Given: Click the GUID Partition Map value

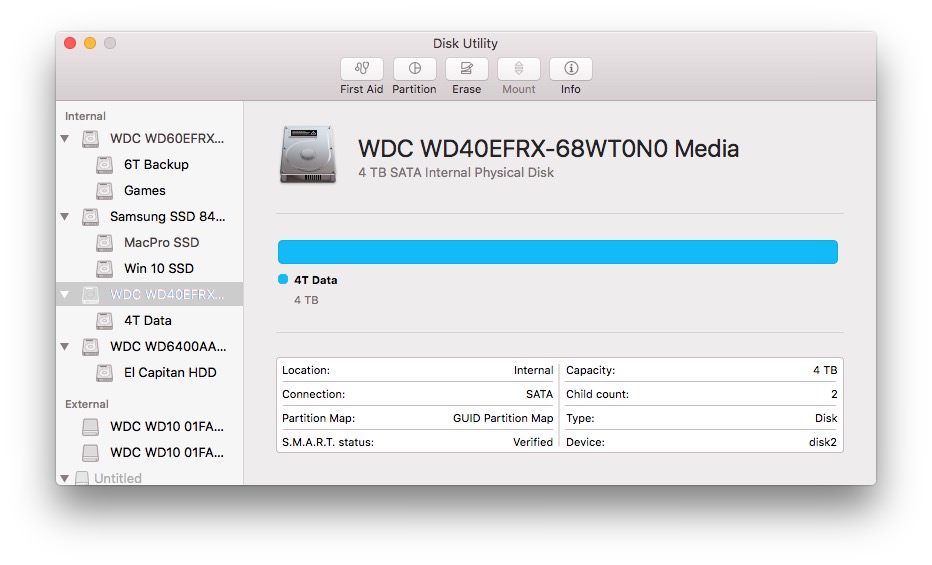Looking at the screenshot, I should click(503, 418).
